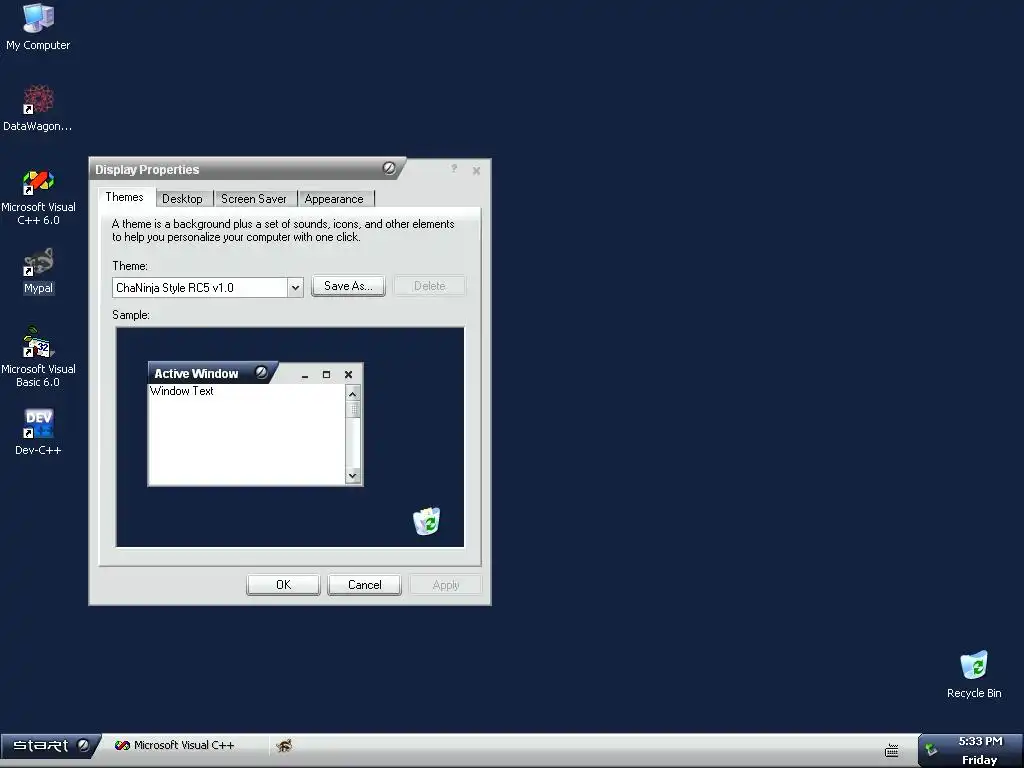
Task: Click Cancel in Display Properties
Action: click(364, 584)
